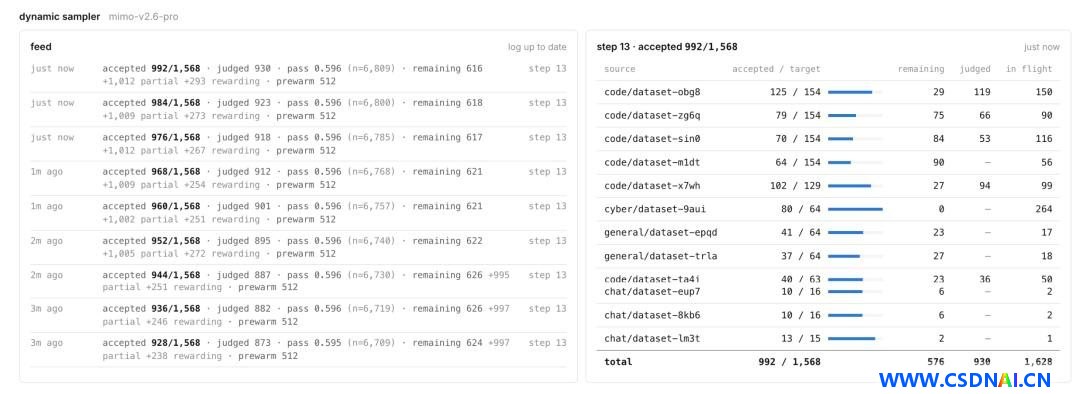Click the 'step 13 · accepted 992/1,568' panel heading

[667, 47]
